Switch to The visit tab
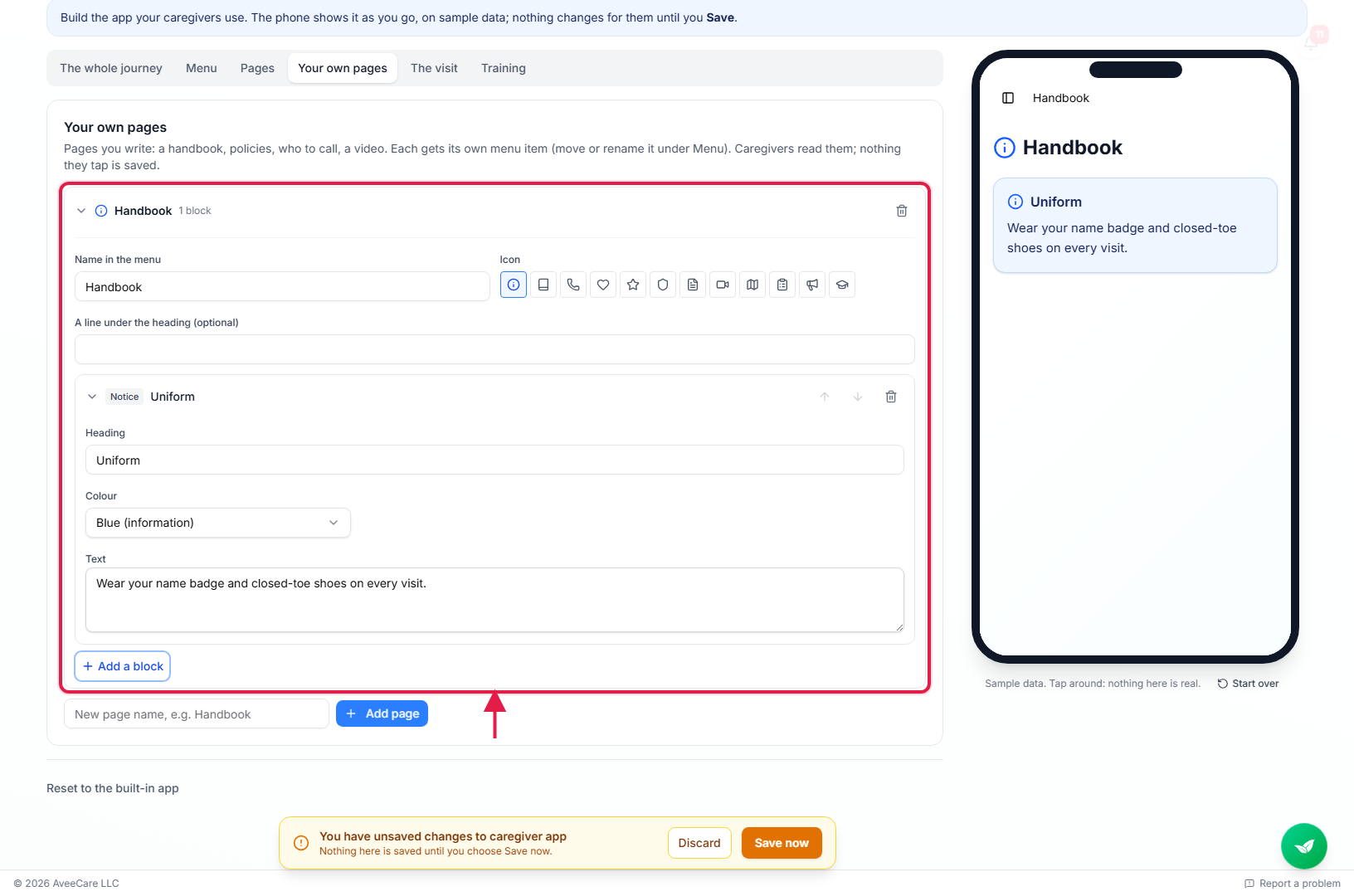Screen dimensions: 1354x896 tap(434, 68)
